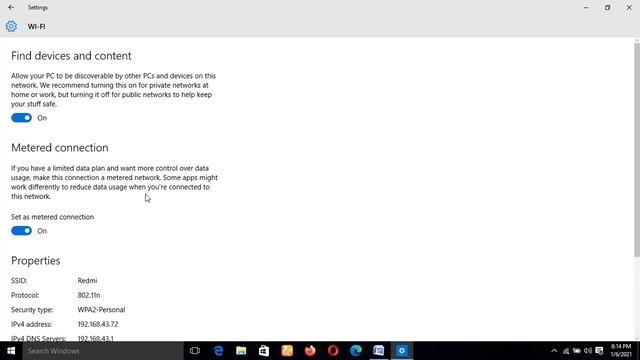Open volume control in system tray
Image resolution: width=640 pixels, height=360 pixels.
pos(588,351)
